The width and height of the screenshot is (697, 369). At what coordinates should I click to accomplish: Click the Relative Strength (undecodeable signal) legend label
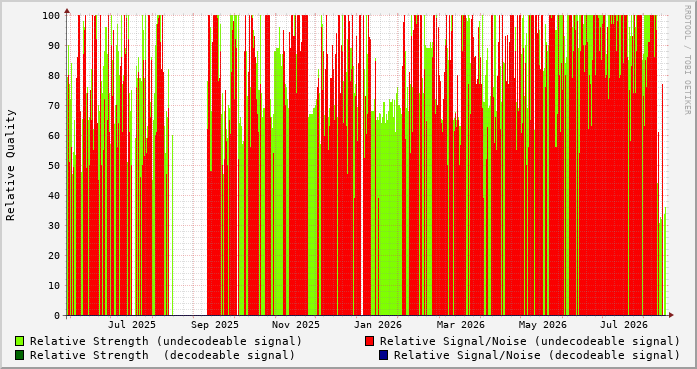coord(166,341)
